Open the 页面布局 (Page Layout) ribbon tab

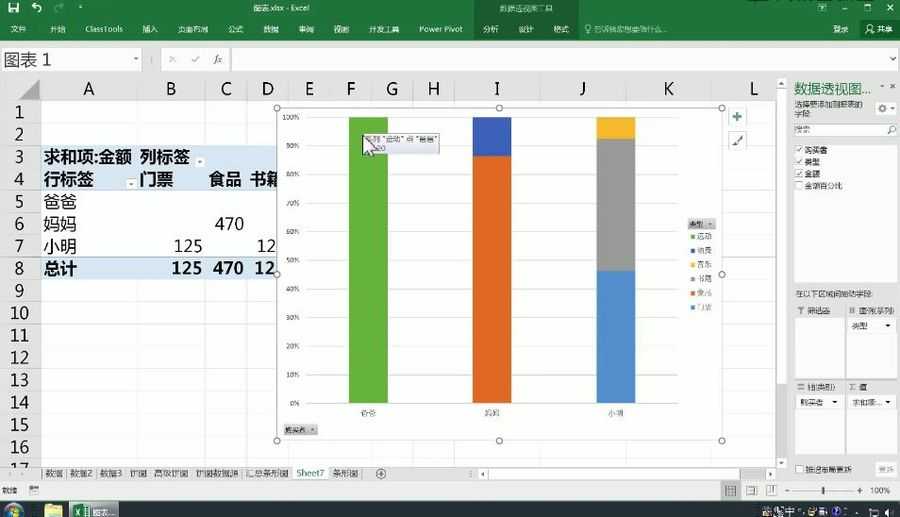193,29
